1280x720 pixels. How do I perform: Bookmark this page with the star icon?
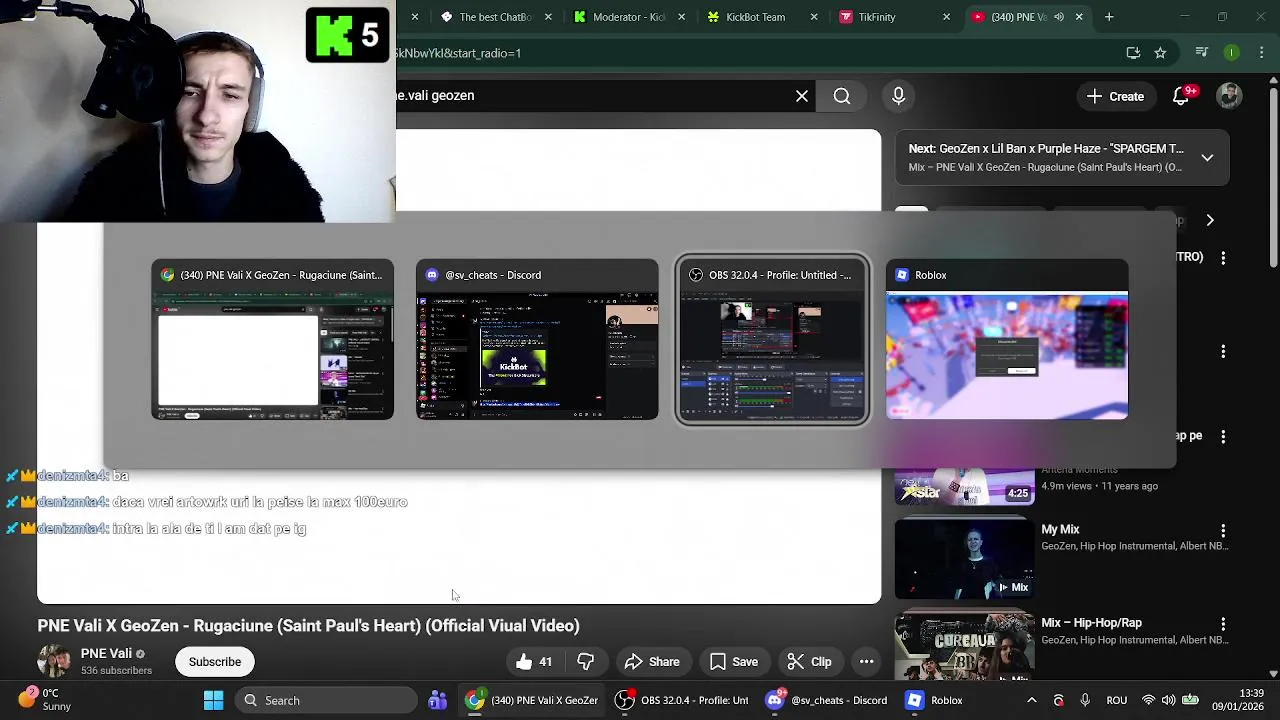[1160, 53]
